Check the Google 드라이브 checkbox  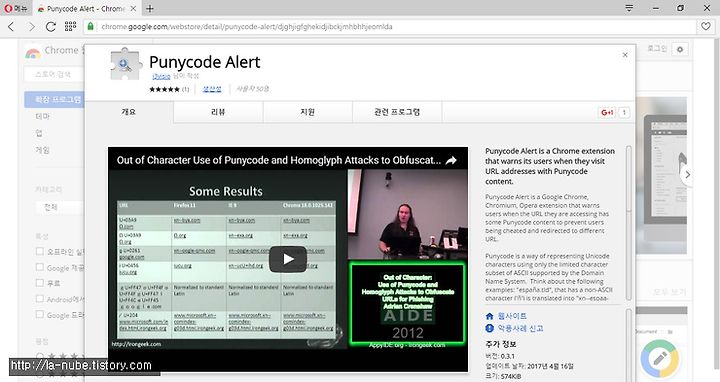[39, 315]
